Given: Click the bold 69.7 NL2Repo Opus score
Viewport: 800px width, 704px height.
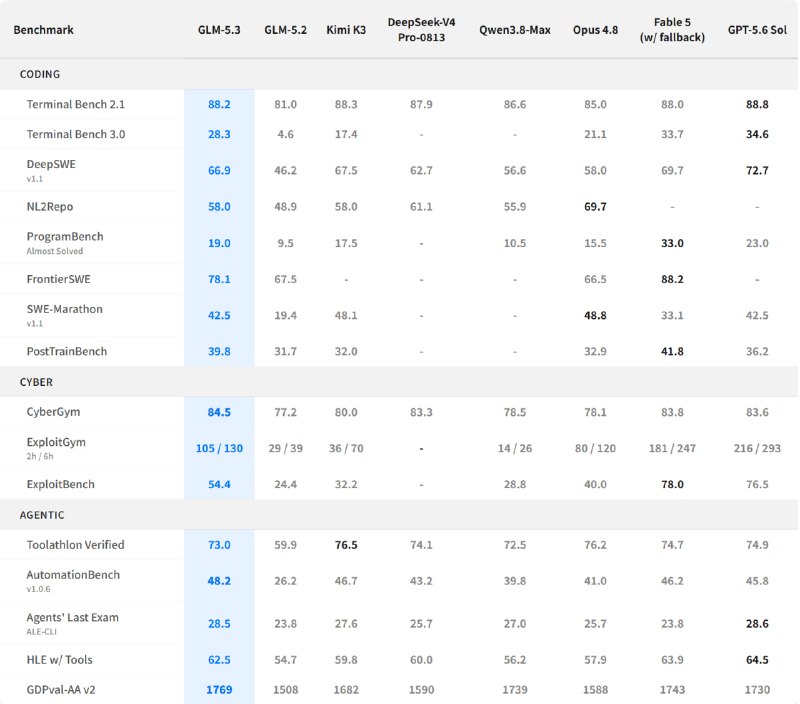Looking at the screenshot, I should coord(595,207).
